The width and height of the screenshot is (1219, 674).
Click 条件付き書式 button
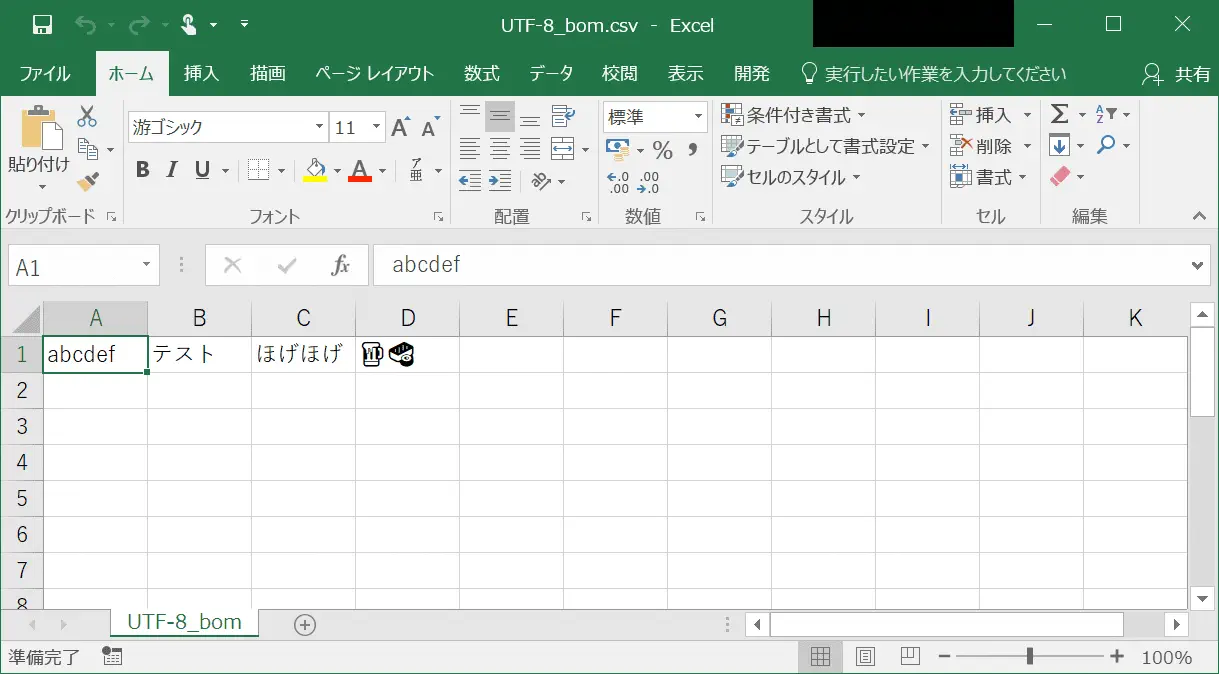tap(794, 115)
